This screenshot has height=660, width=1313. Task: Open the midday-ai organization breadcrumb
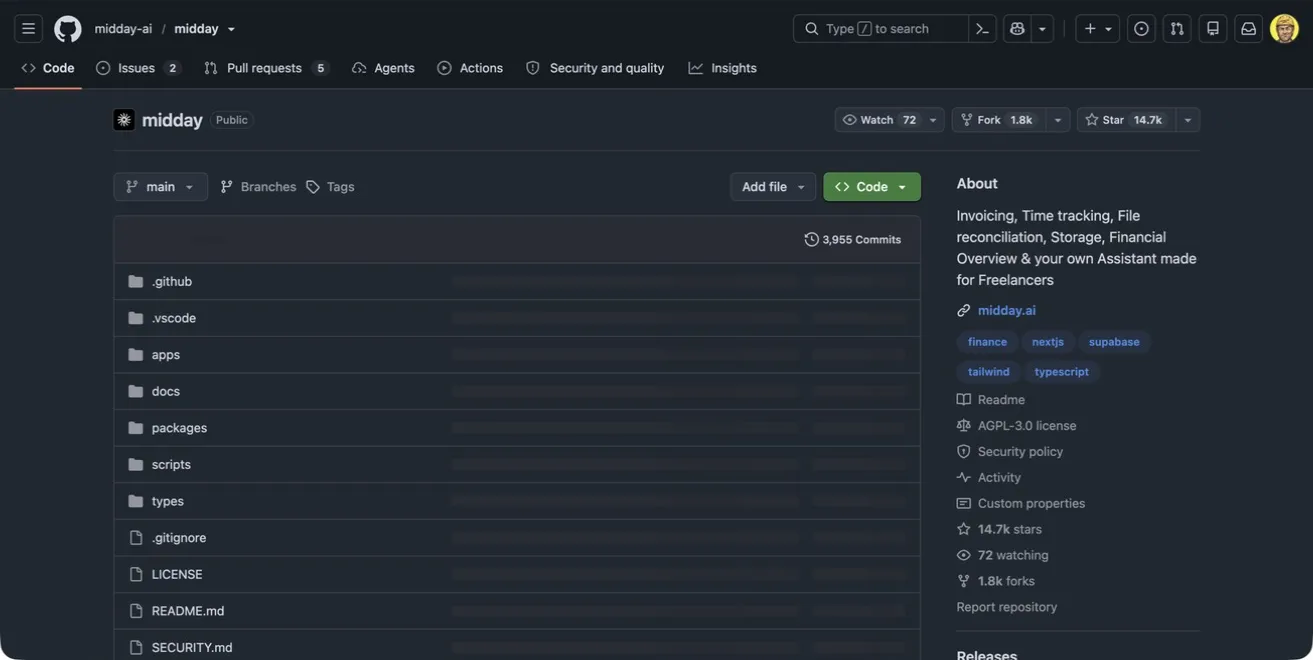(x=123, y=29)
